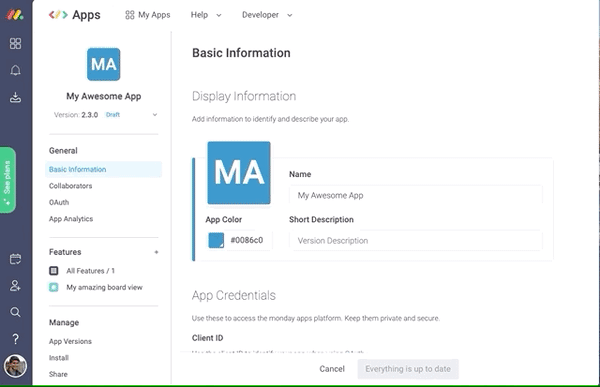
Task: Click the Version 2.3.0 text
Action: pyautogui.click(x=76, y=114)
